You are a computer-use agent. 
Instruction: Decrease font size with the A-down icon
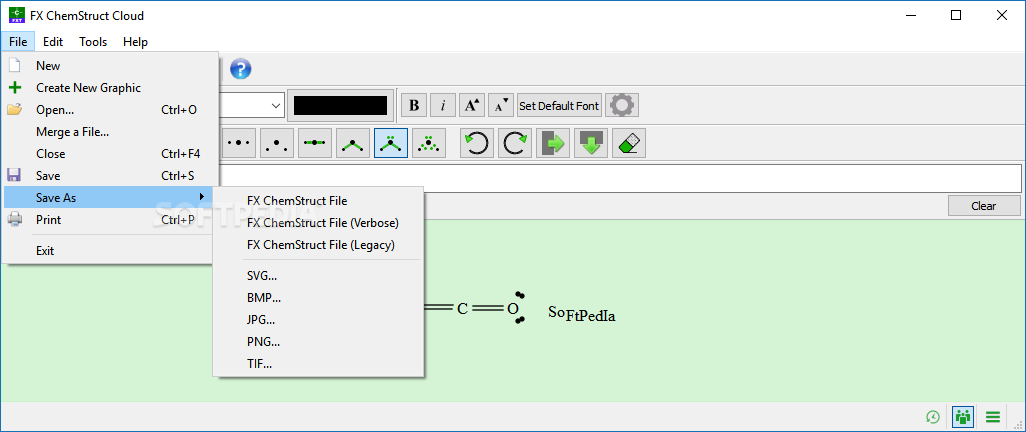(501, 105)
